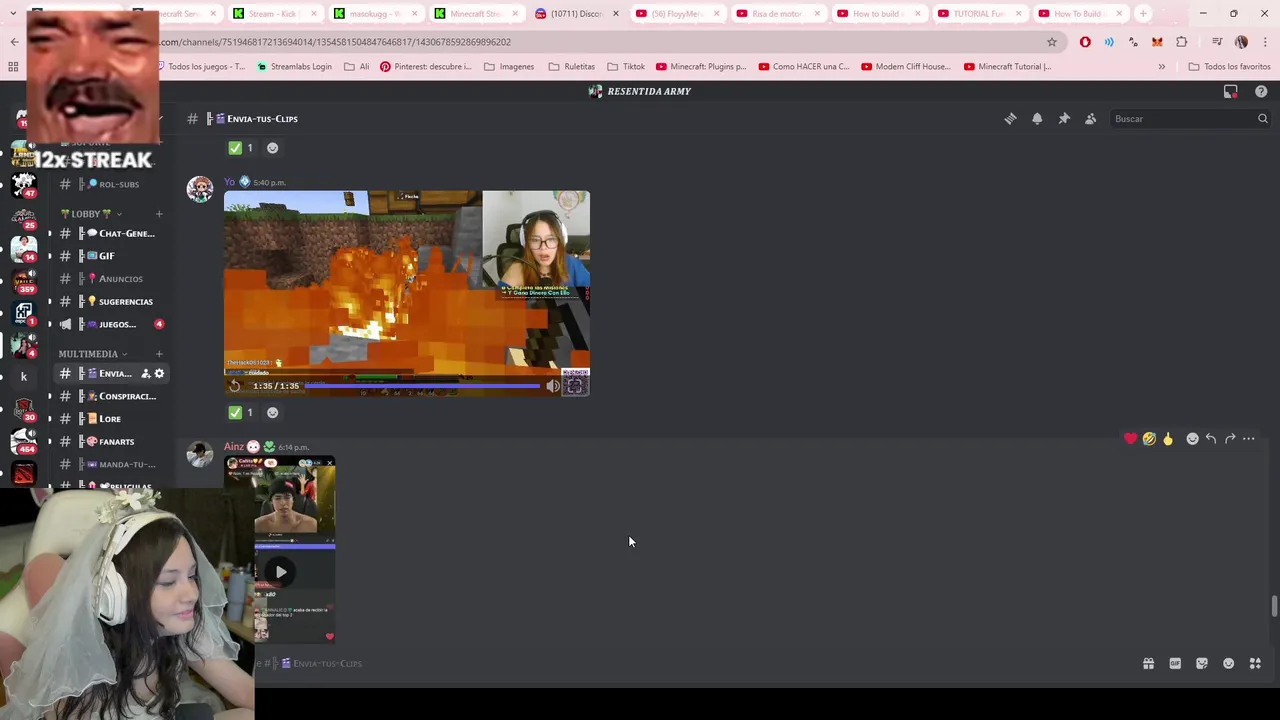The image size is (1280, 720).
Task: Open emoji picker in message bar
Action: (1229, 663)
